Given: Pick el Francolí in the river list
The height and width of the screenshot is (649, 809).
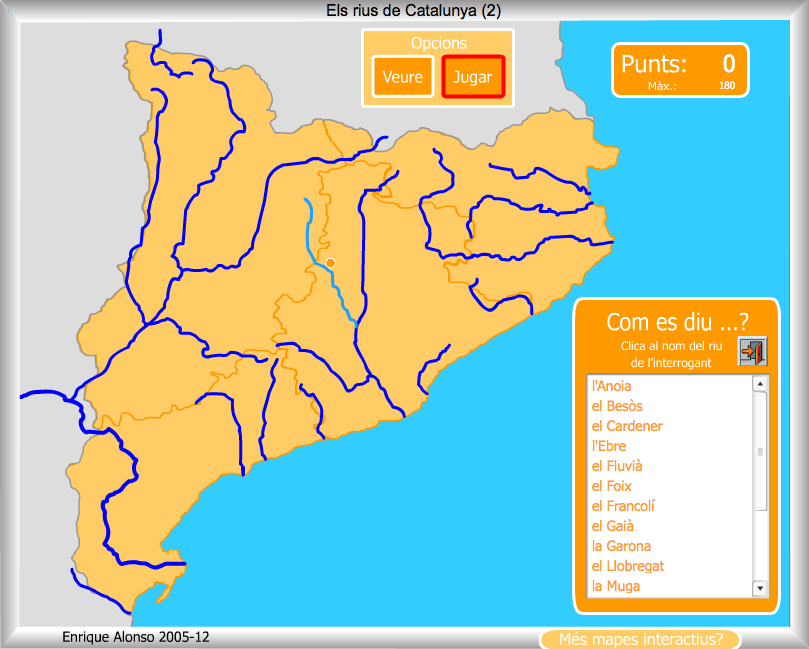Looking at the screenshot, I should point(623,506).
